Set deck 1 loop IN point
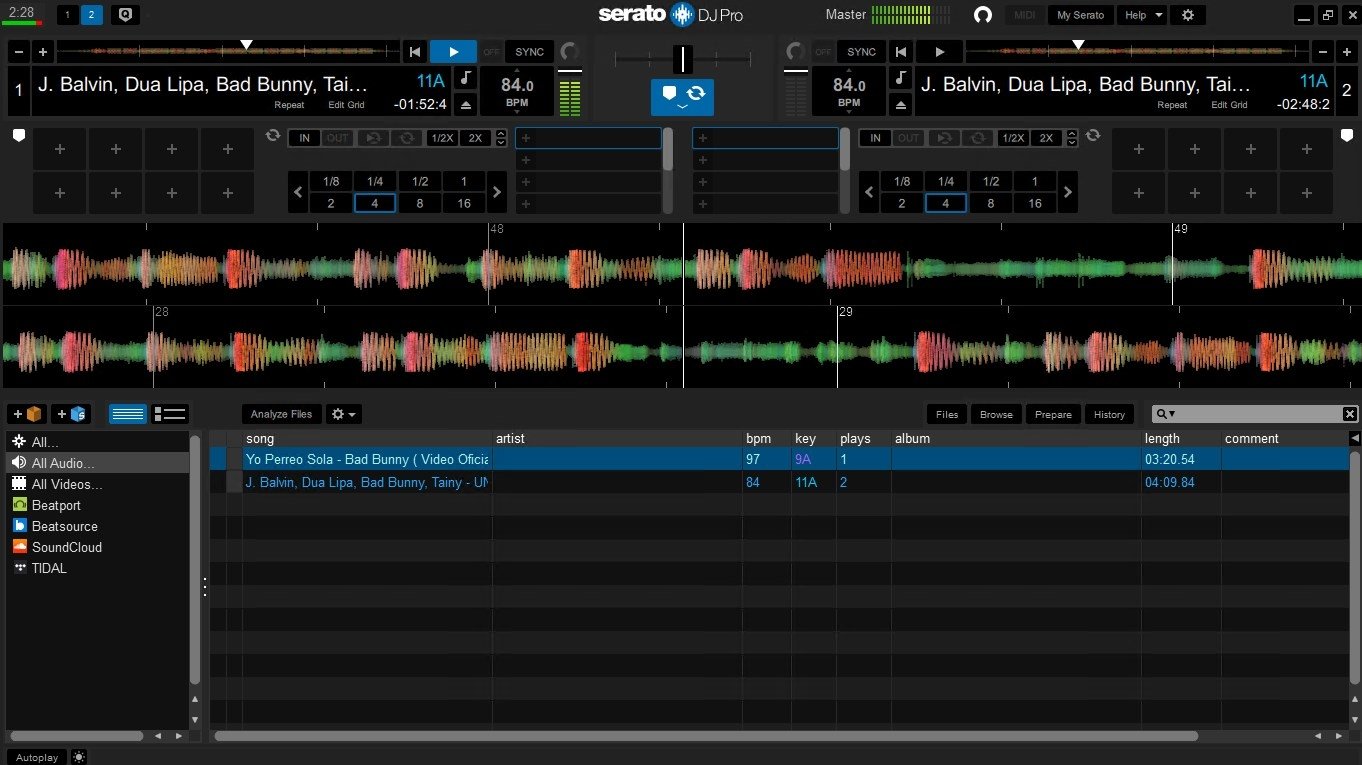This screenshot has width=1362, height=765. tap(304, 138)
